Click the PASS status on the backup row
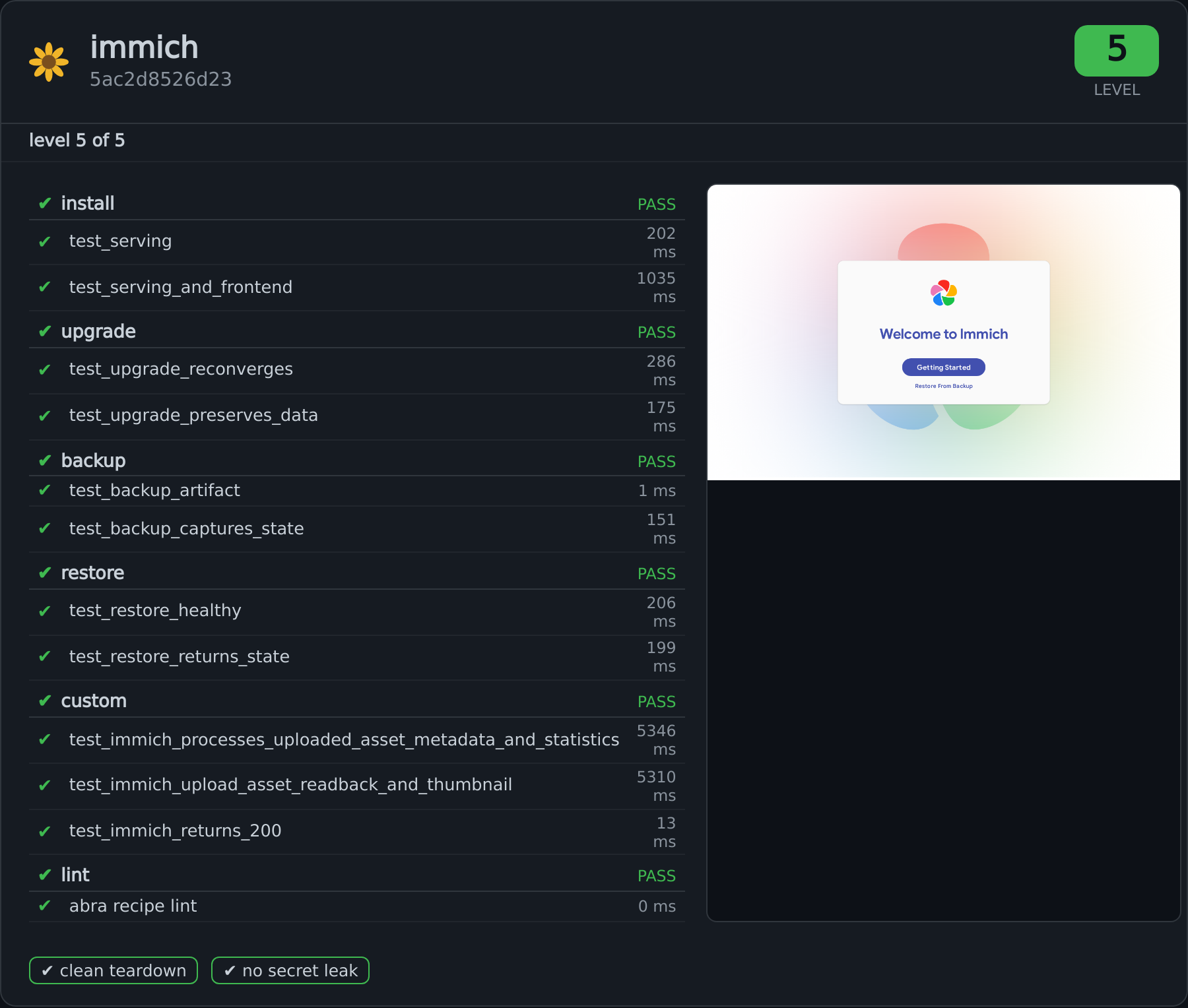The height and width of the screenshot is (1008, 1188). [x=656, y=462]
